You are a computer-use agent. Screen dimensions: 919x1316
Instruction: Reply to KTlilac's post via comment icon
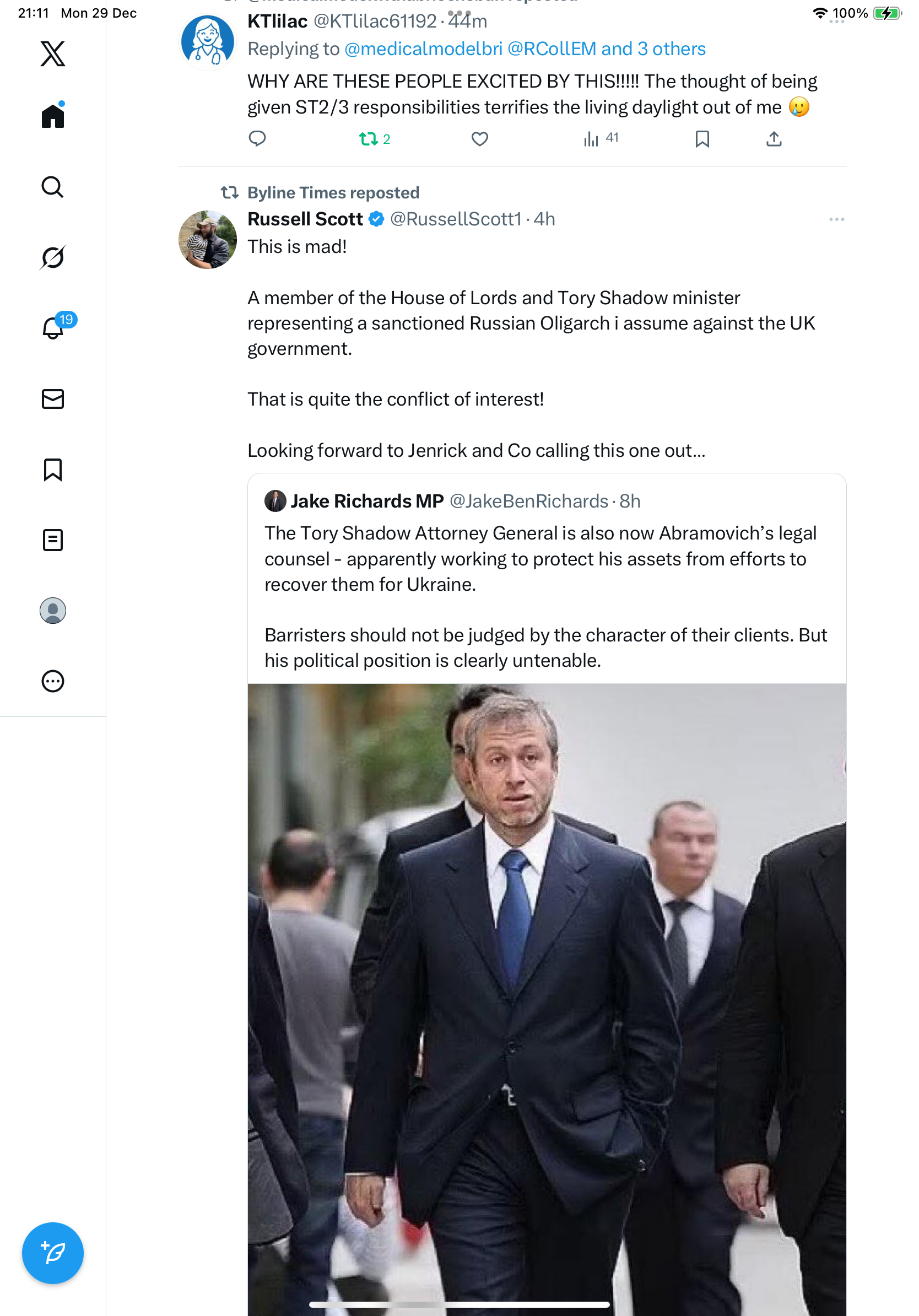[x=257, y=139]
